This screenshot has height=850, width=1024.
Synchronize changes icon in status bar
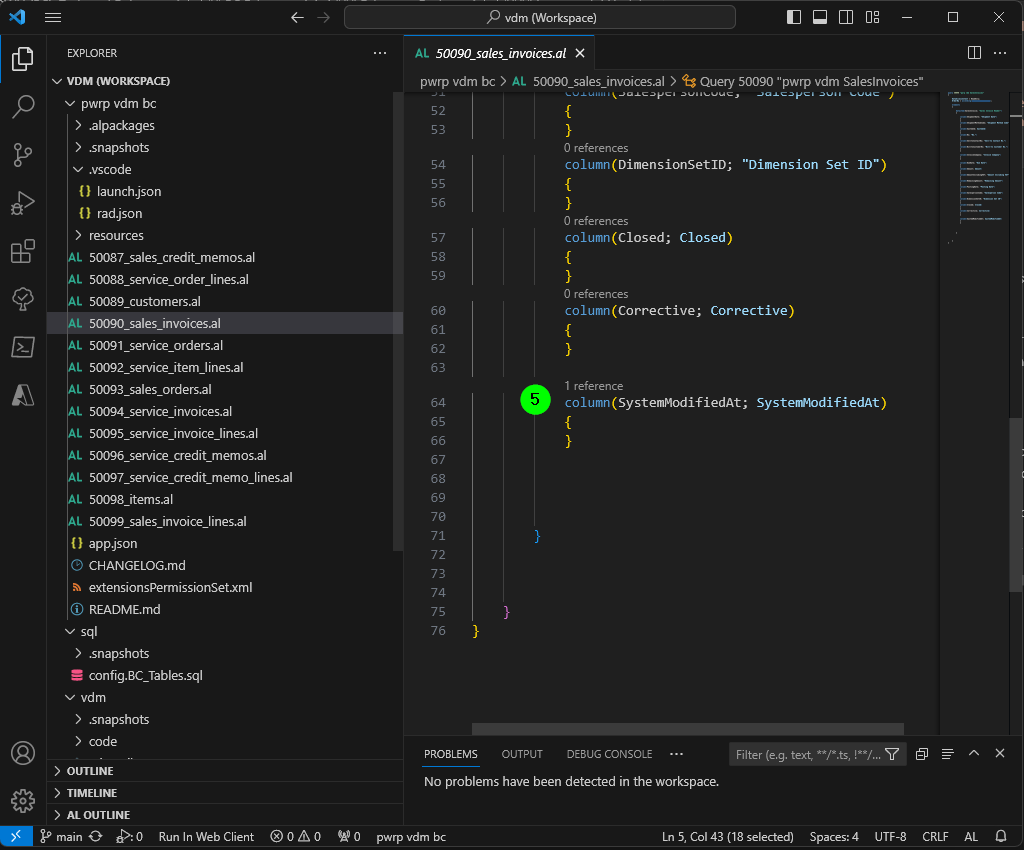(x=96, y=836)
